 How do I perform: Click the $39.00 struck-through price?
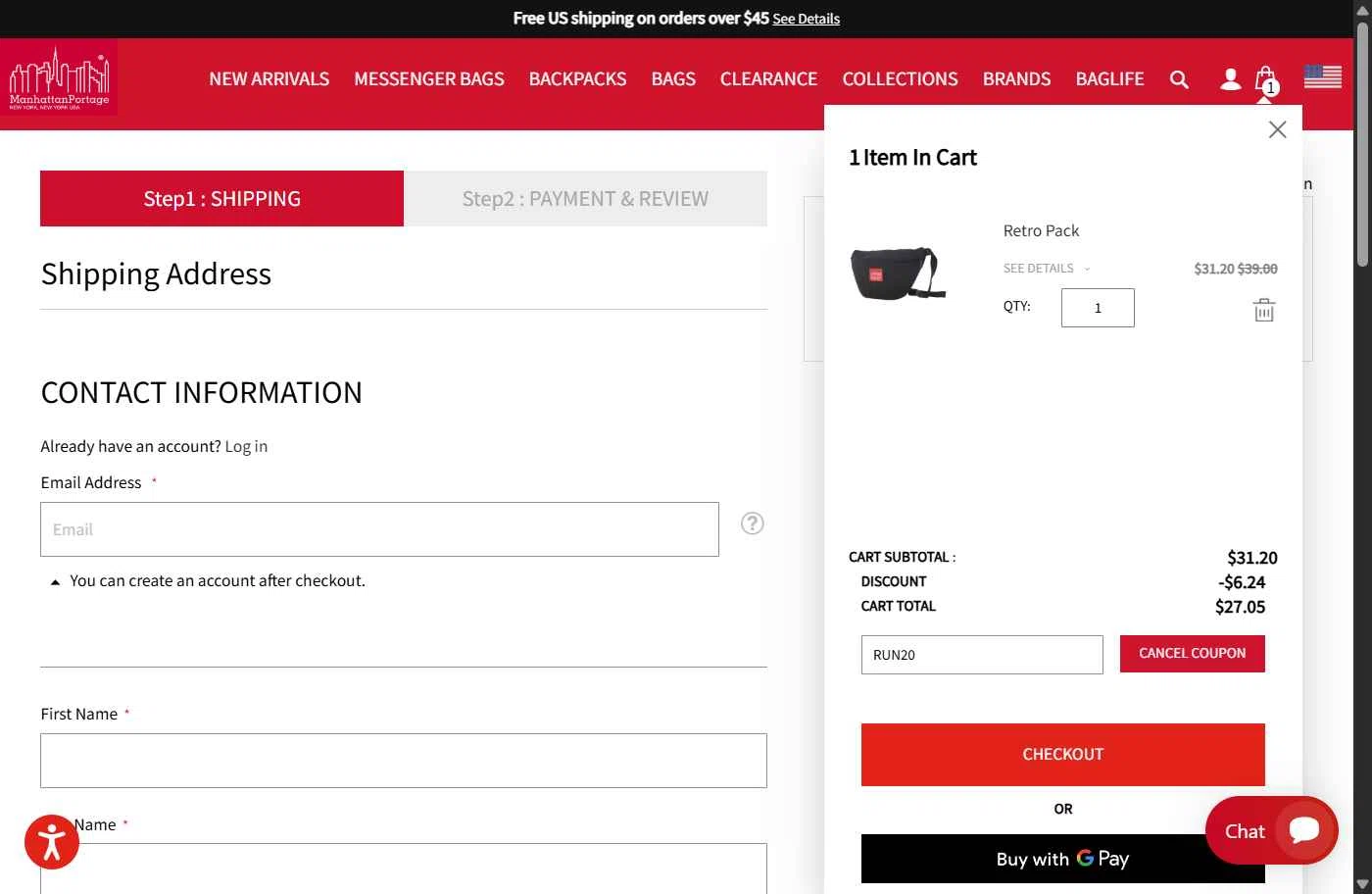coord(1257,269)
